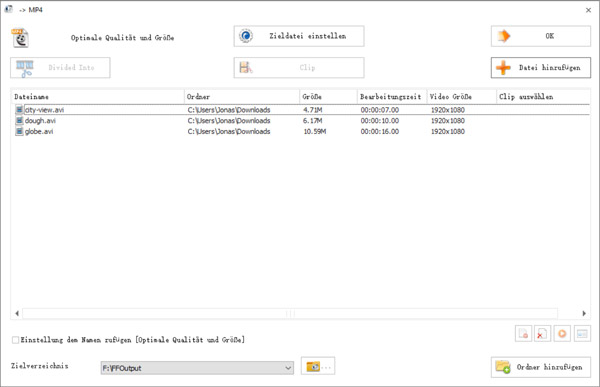Click the video icon beside dough.avi

point(19,121)
